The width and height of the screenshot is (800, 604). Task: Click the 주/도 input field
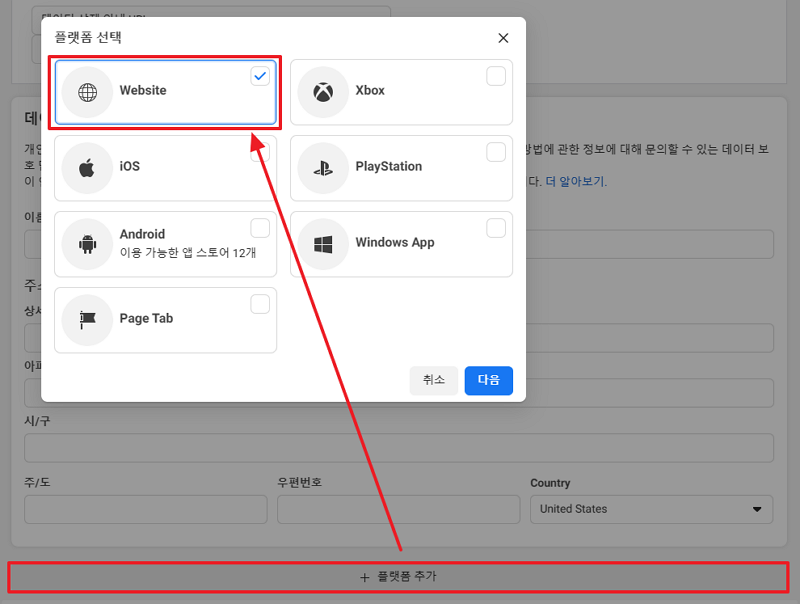146,509
